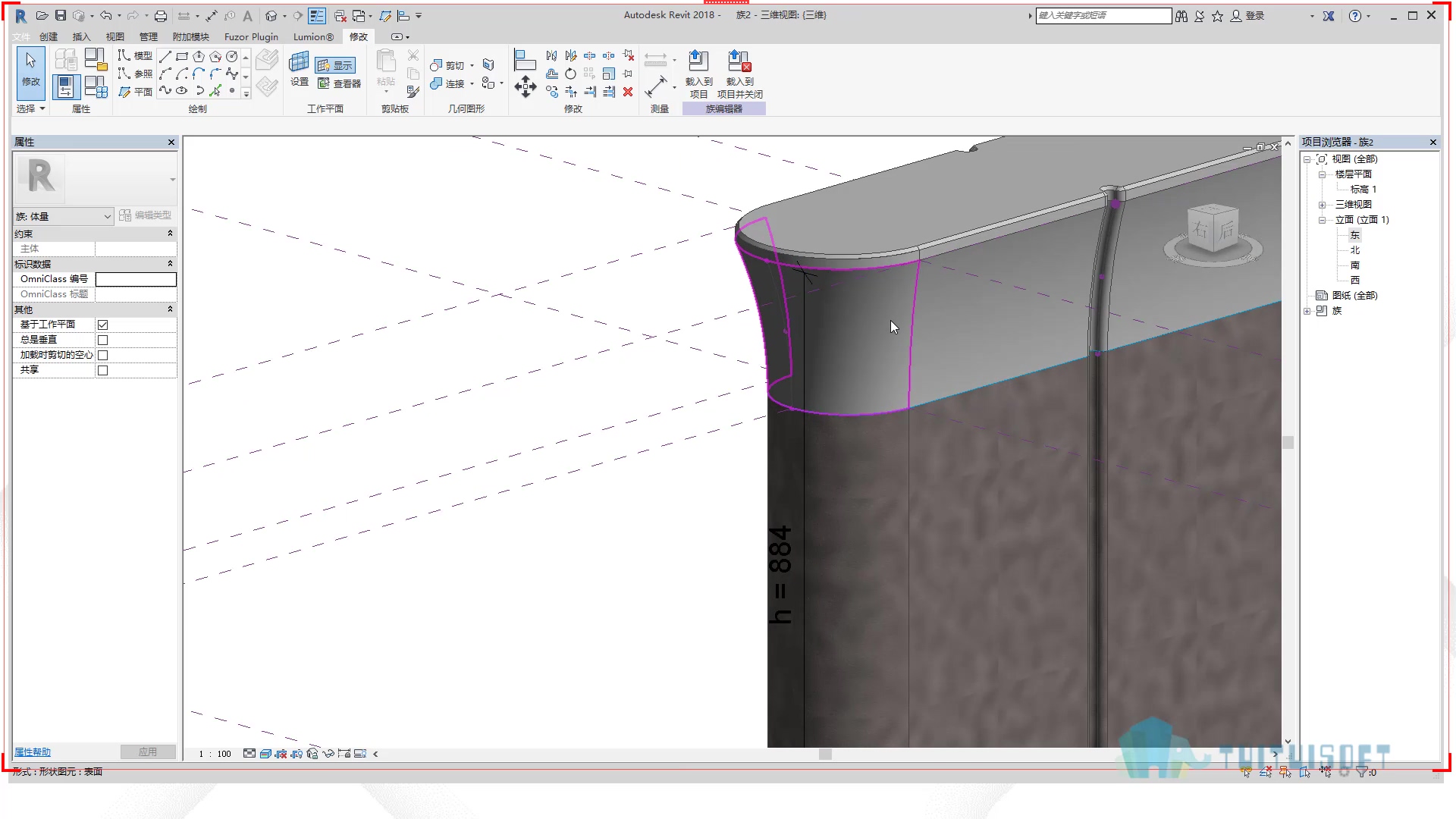
Task: Enable the 共享 checkbox
Action: click(x=103, y=370)
